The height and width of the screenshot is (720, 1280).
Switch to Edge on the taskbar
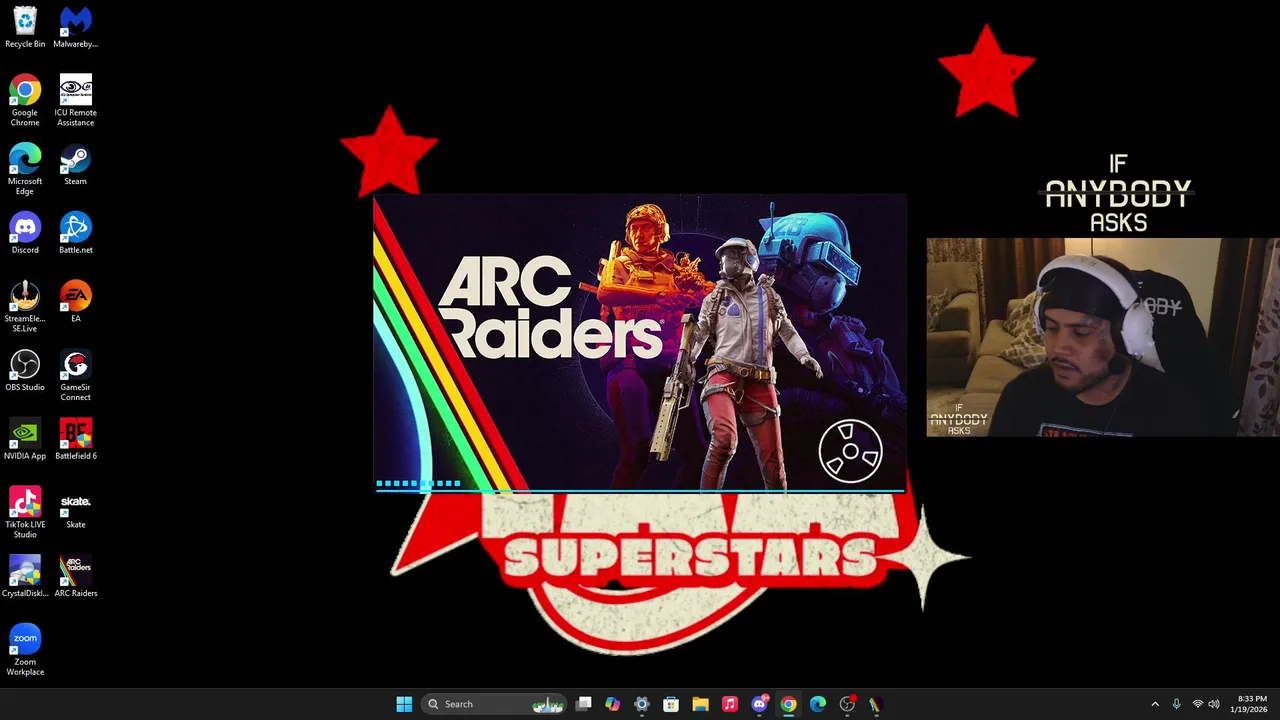click(x=818, y=704)
